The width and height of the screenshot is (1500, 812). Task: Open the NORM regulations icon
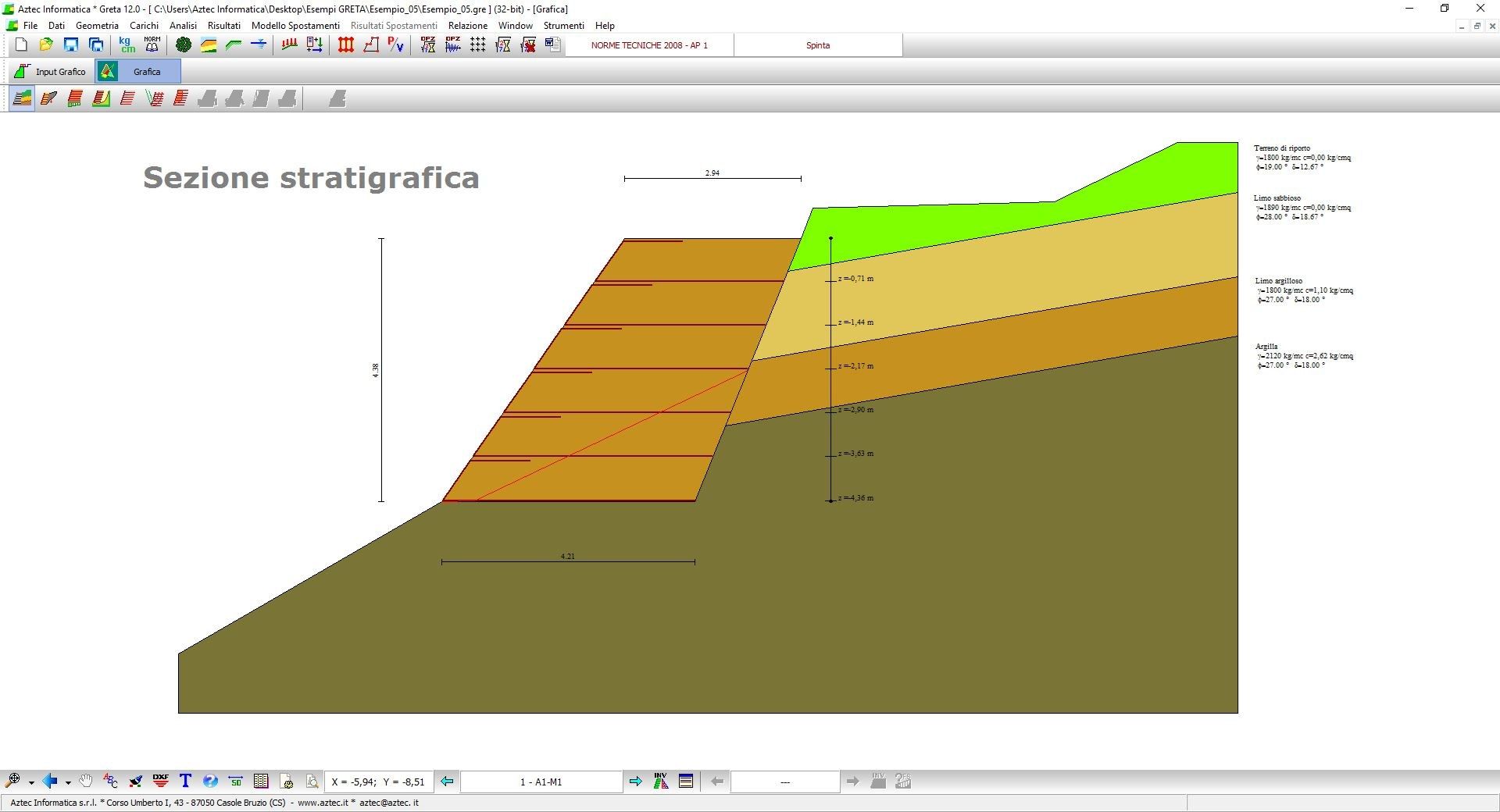[152, 45]
